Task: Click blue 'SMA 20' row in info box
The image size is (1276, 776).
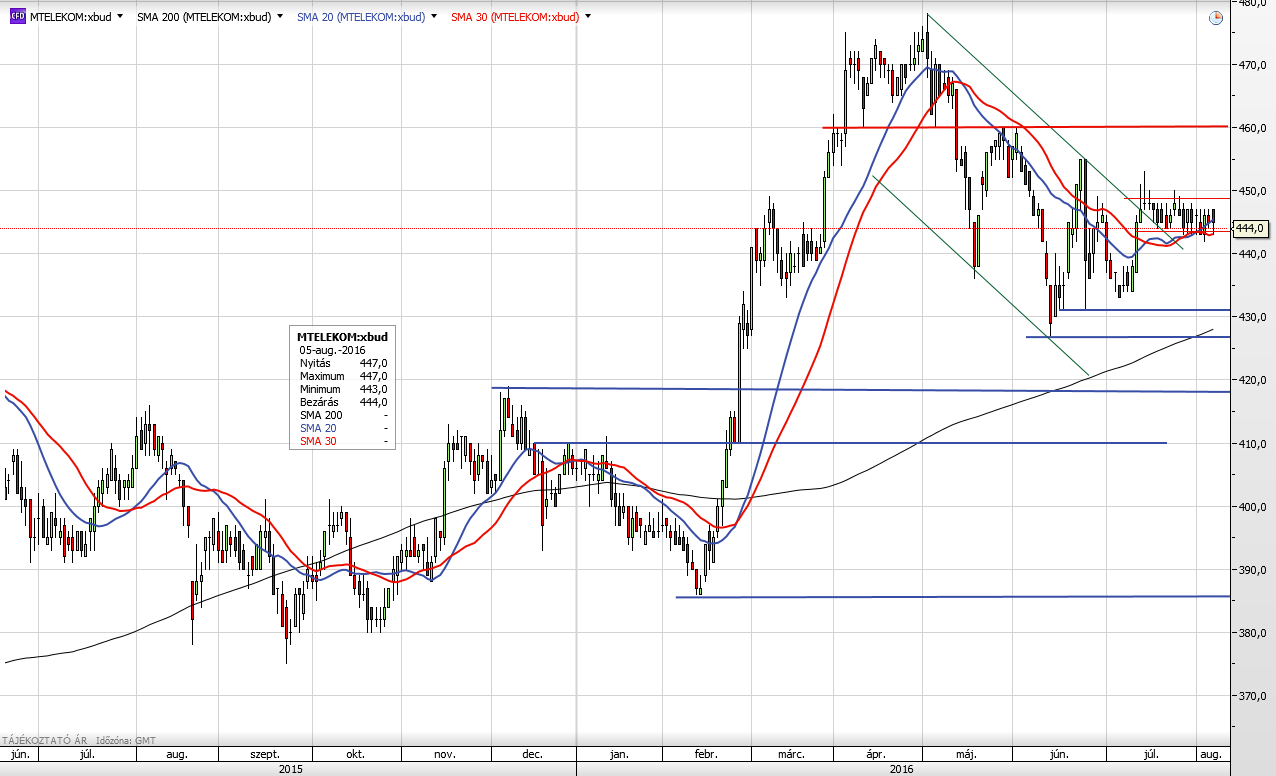Action: pyautogui.click(x=343, y=428)
